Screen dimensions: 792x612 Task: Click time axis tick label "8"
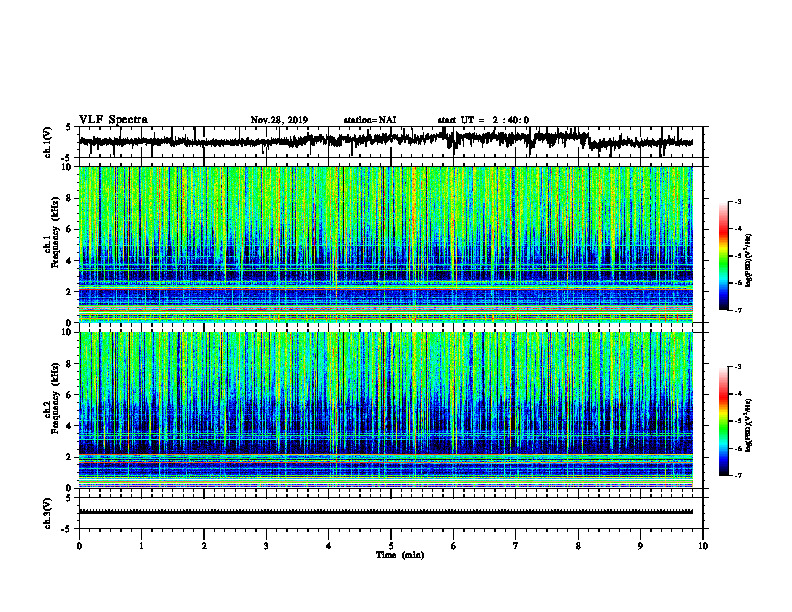click(x=578, y=546)
